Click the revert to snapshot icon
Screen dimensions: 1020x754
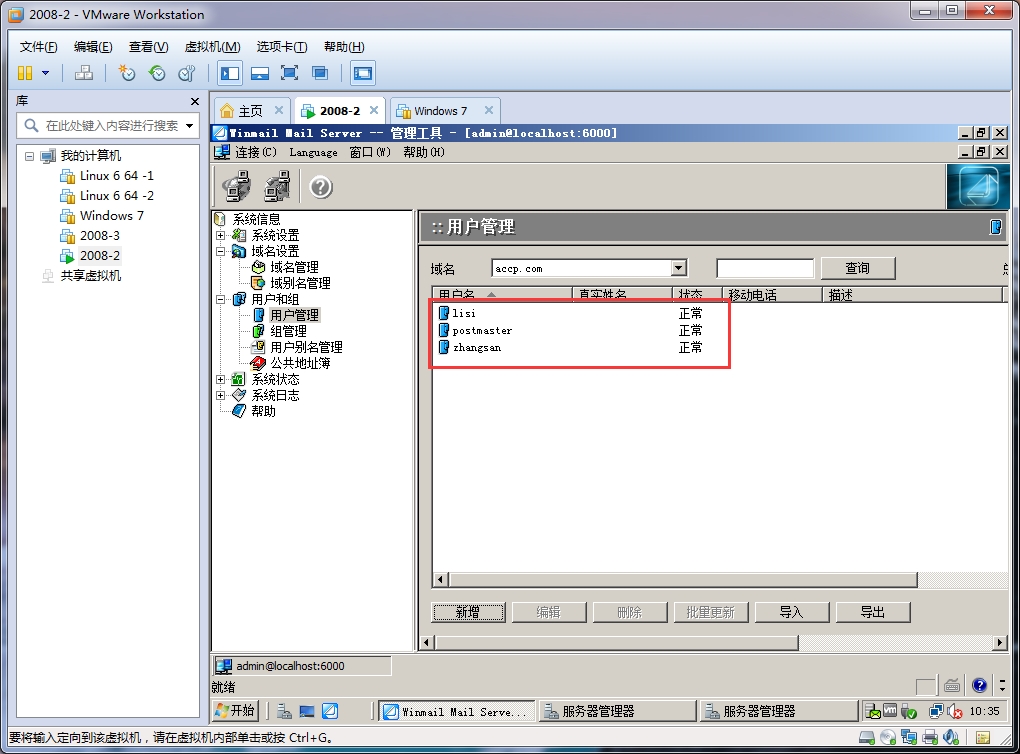click(157, 73)
